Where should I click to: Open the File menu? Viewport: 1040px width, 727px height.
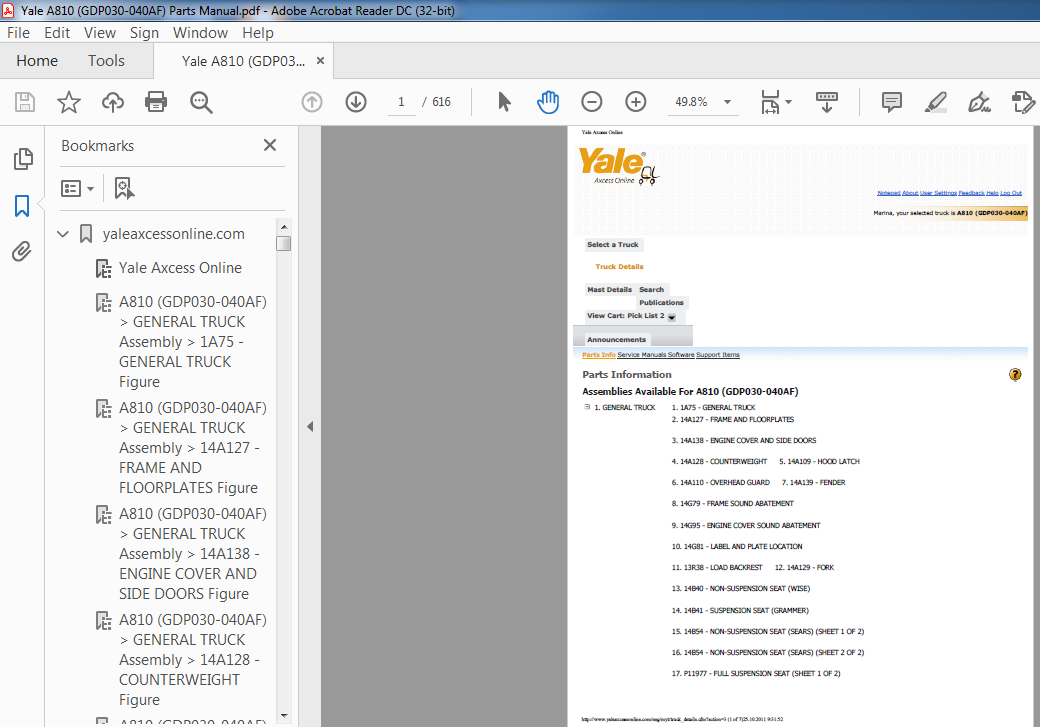[18, 33]
